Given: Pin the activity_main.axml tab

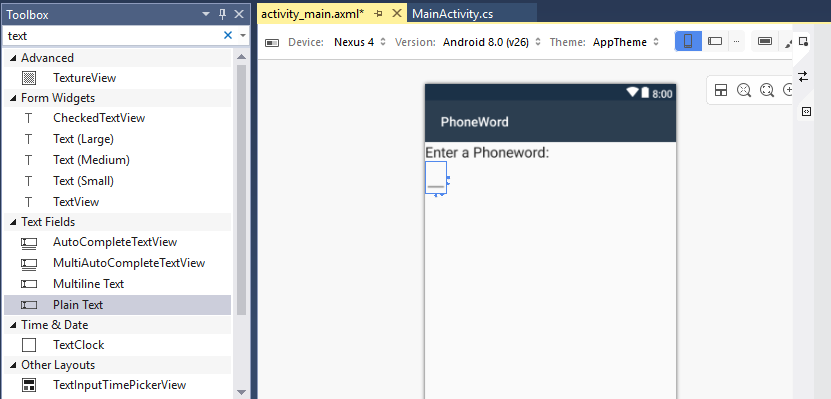Looking at the screenshot, I should tap(378, 14).
